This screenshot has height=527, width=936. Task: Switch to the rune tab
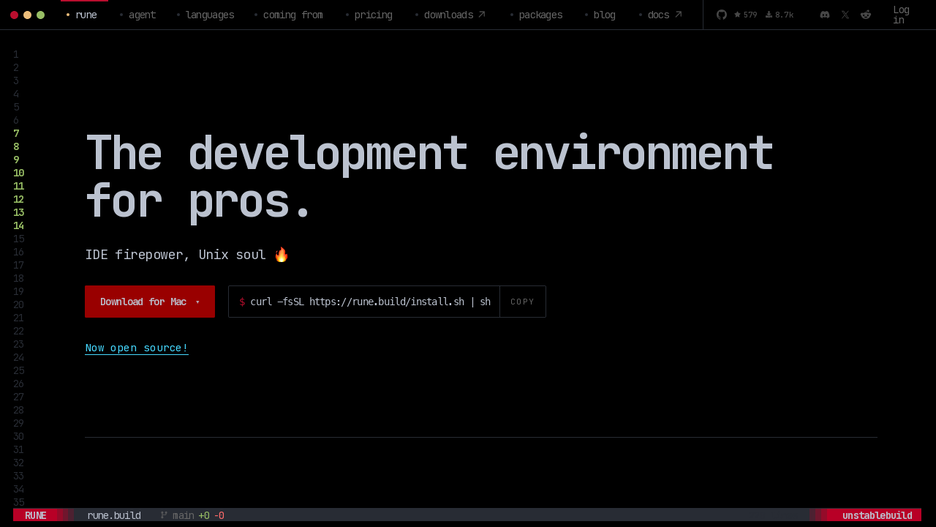[x=82, y=15]
